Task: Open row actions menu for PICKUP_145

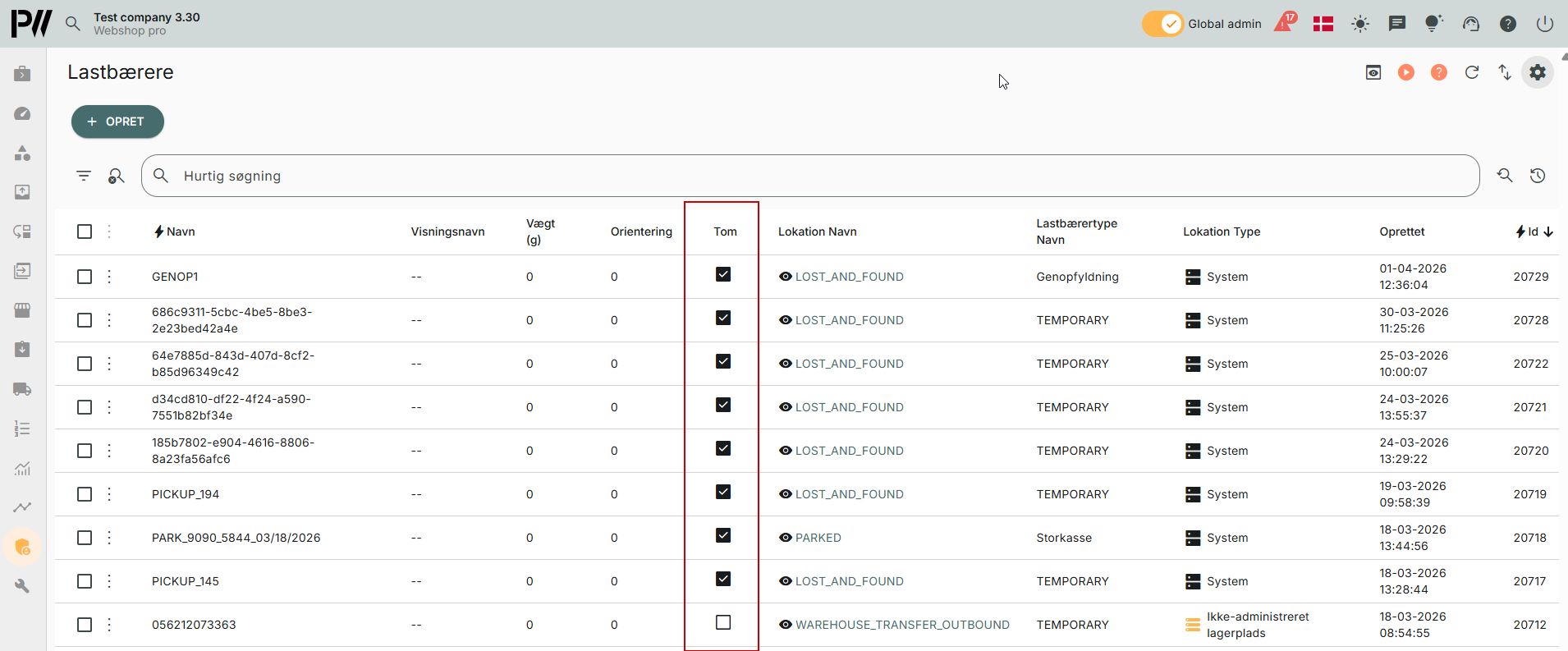Action: (x=109, y=581)
